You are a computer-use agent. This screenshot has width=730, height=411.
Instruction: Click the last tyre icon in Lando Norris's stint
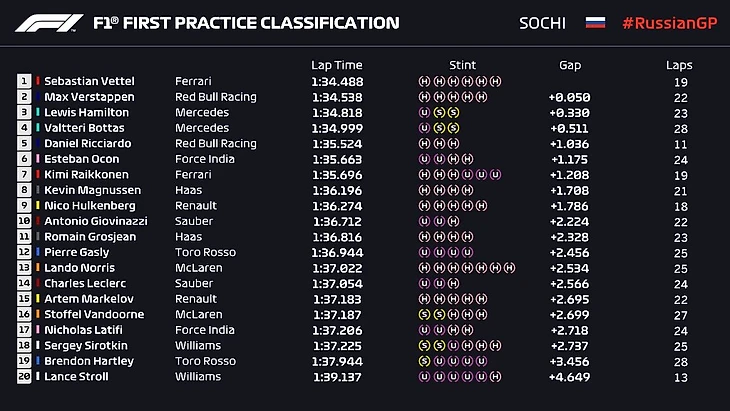click(x=510, y=268)
